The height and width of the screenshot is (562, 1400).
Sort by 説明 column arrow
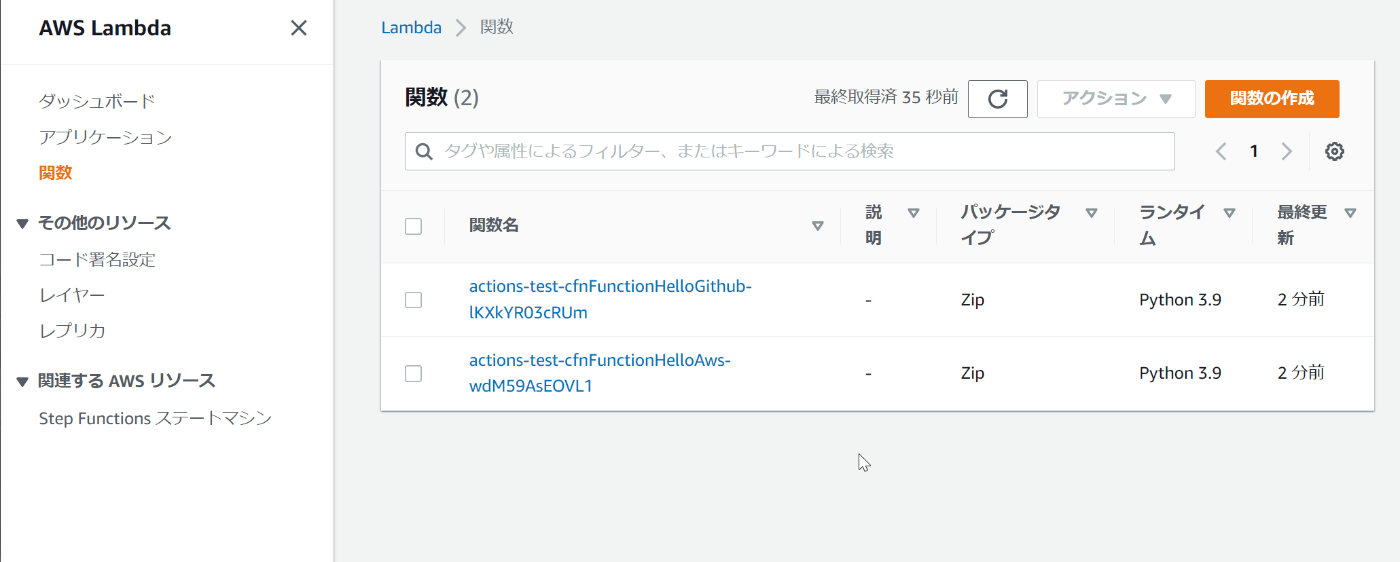913,213
